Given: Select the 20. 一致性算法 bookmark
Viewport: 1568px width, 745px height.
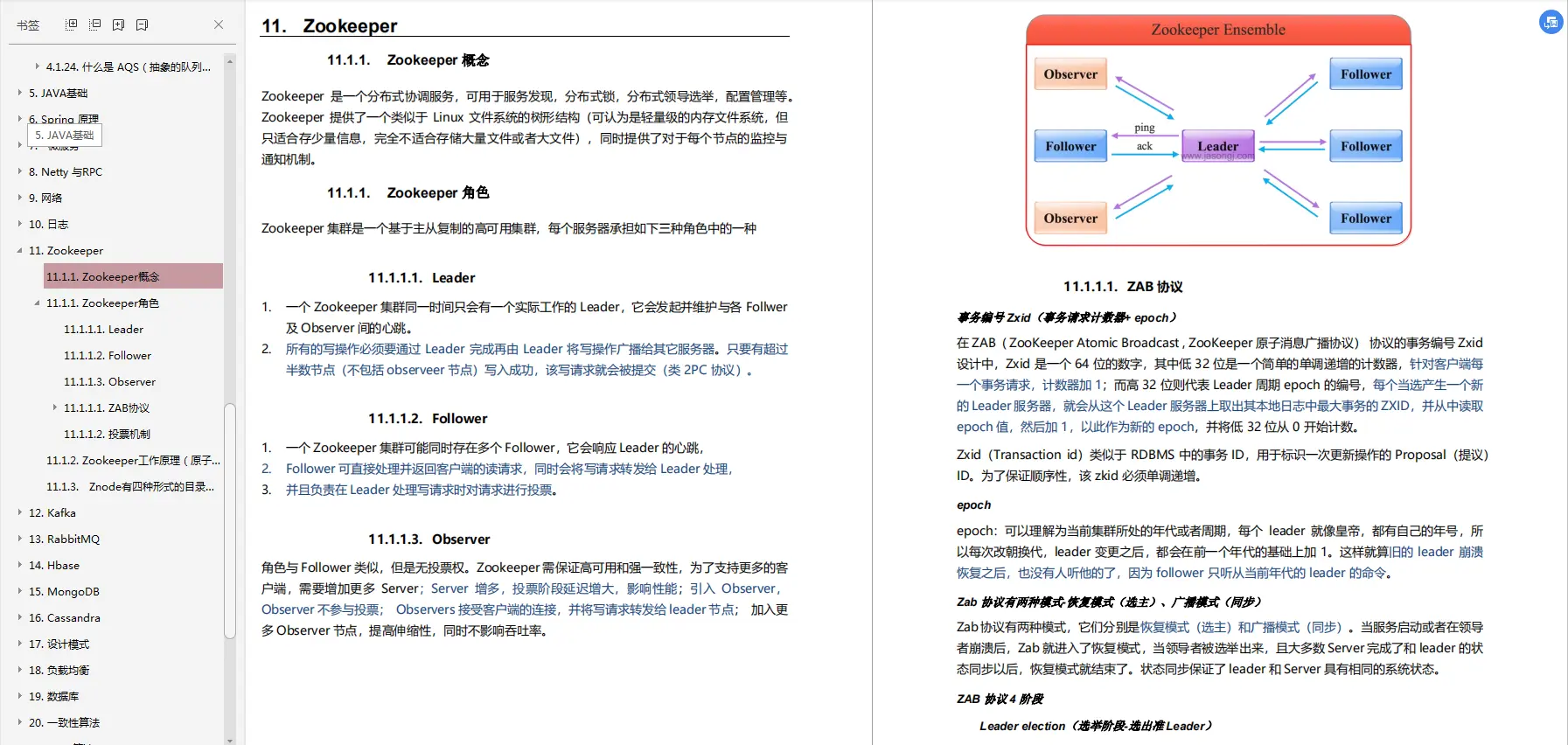Looking at the screenshot, I should (x=64, y=722).
